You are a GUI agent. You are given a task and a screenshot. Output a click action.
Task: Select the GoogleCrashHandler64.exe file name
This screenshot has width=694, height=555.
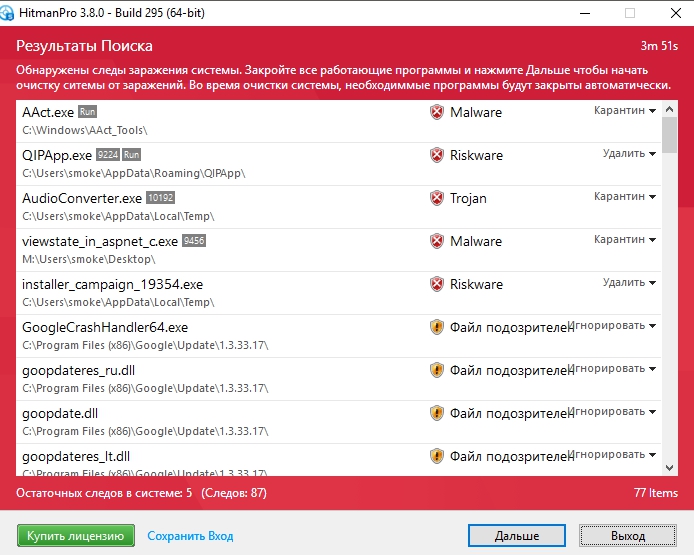tap(105, 327)
